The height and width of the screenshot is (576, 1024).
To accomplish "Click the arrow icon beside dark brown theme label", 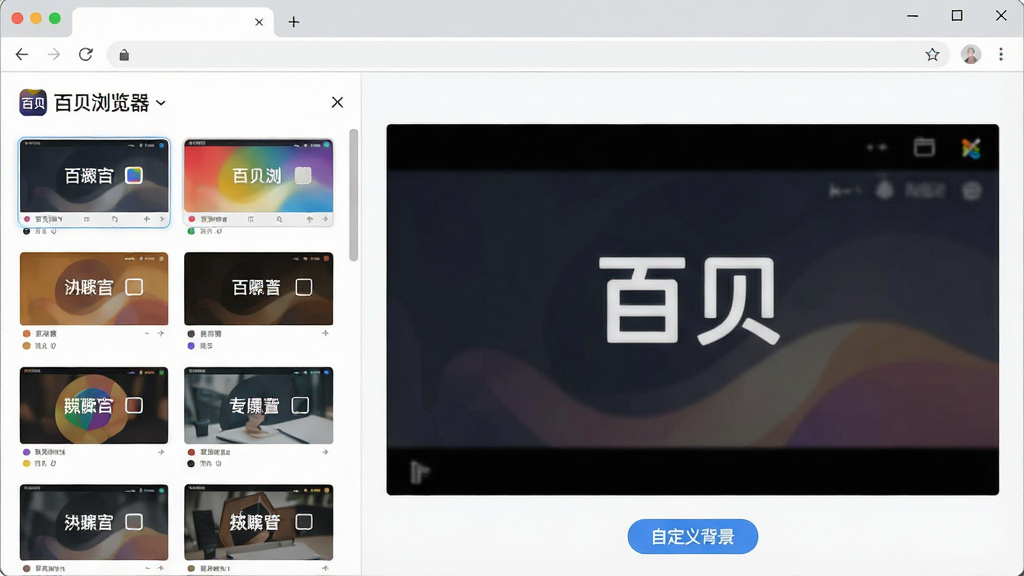I will 325,334.
